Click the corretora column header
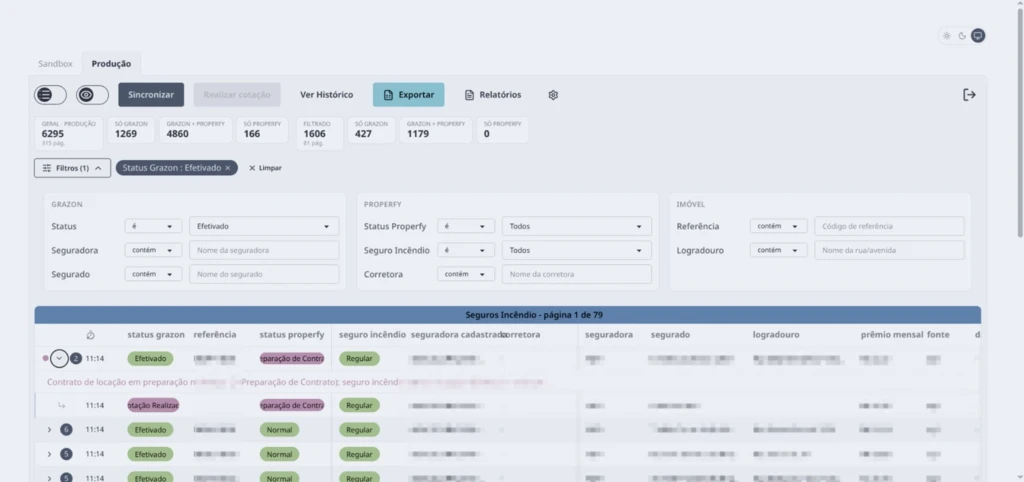 521,334
